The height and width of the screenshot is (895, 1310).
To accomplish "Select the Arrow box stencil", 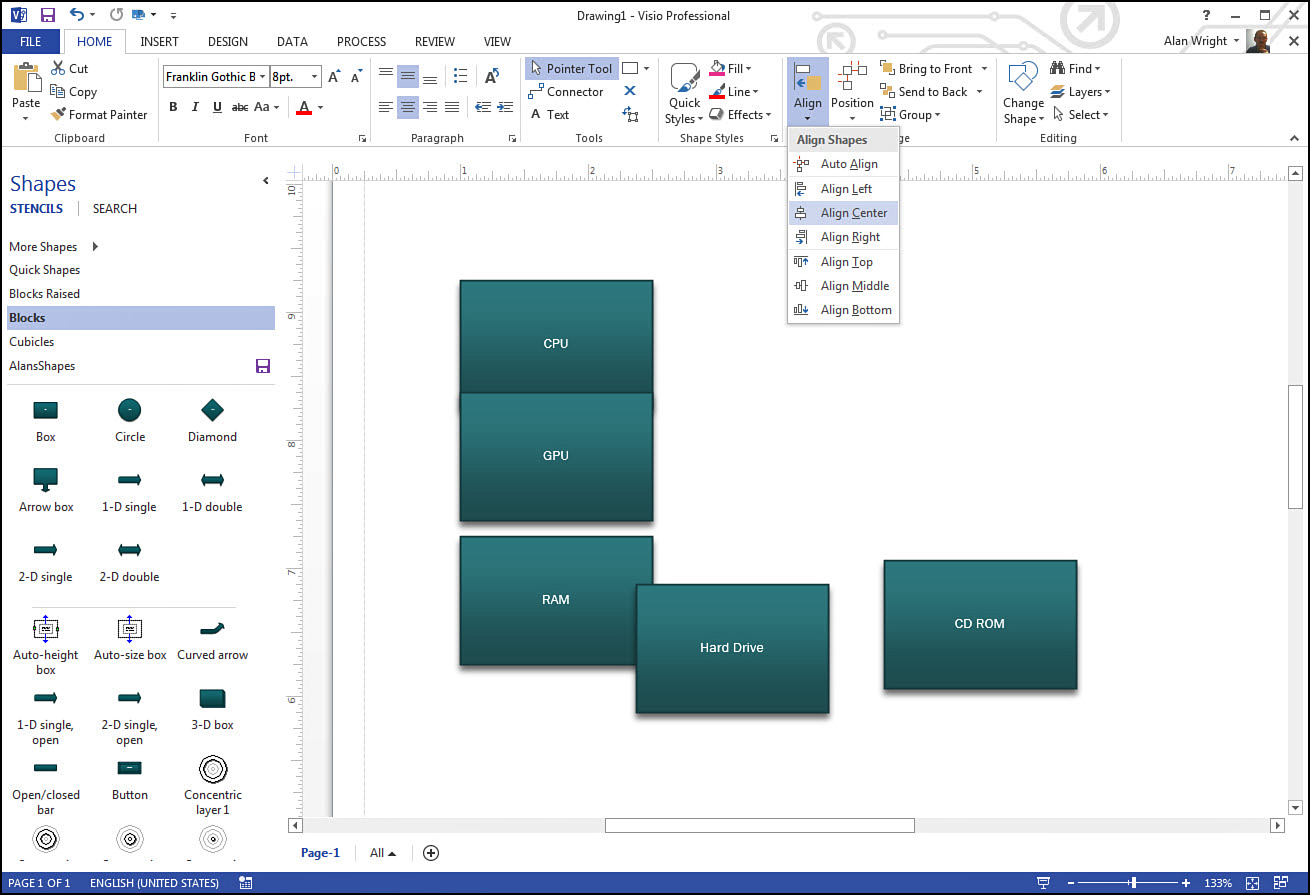I will (46, 480).
